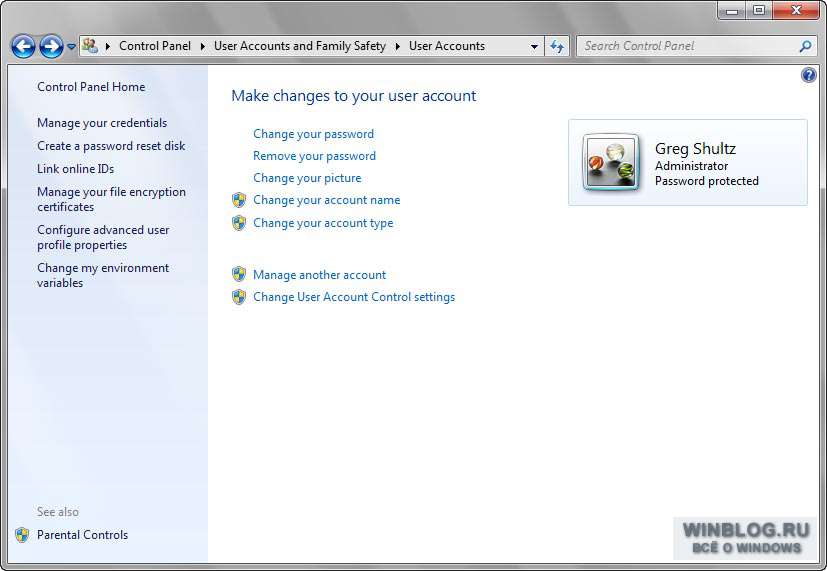Image resolution: width=827 pixels, height=571 pixels.
Task: Minimize the User Accounts window
Action: 732,11
